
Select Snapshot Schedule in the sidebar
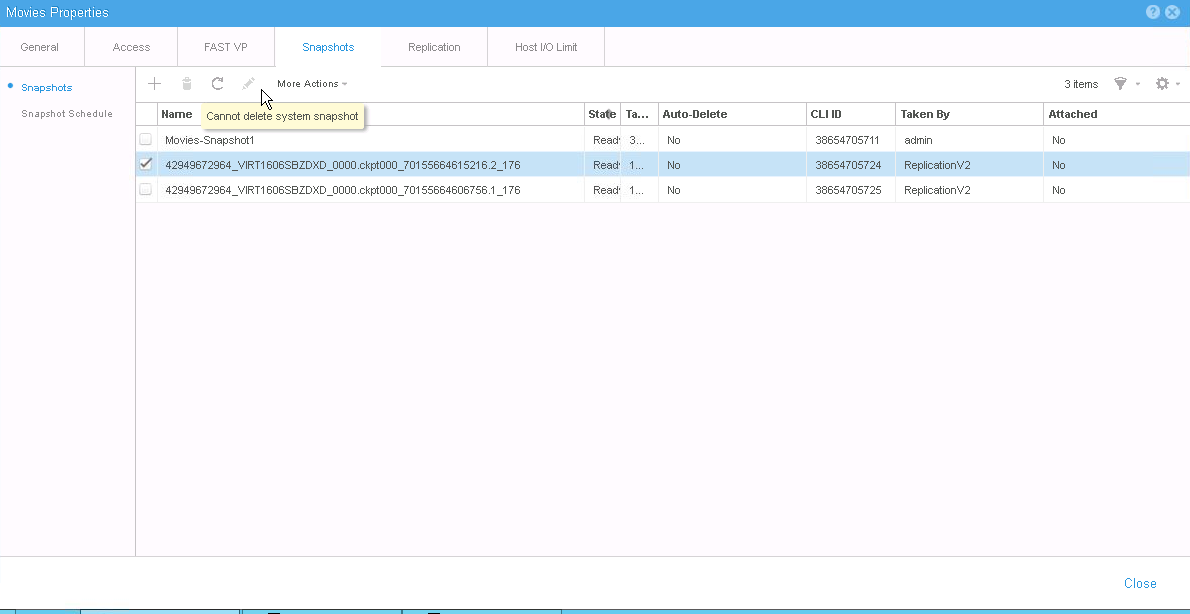pyautogui.click(x=65, y=113)
